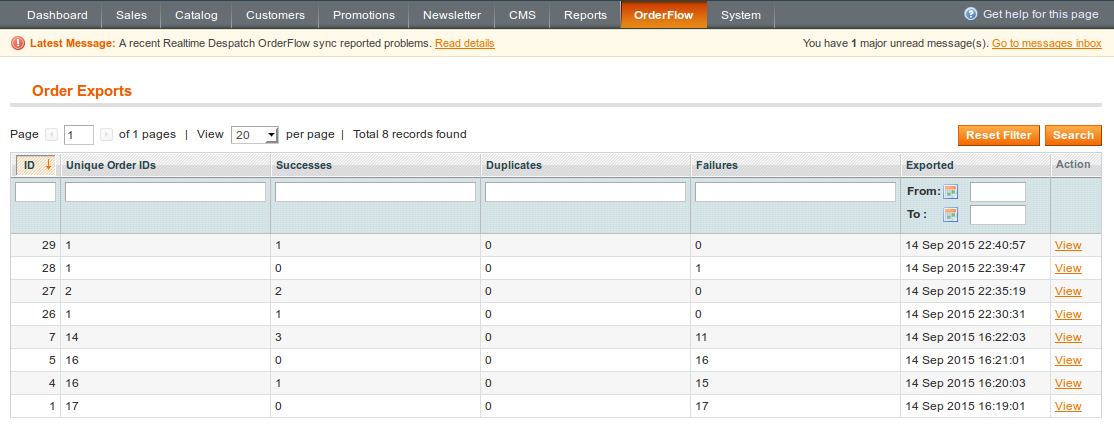Click the Exported From date field
Image resolution: width=1114 pixels, height=435 pixels.
pyautogui.click(x=997, y=192)
